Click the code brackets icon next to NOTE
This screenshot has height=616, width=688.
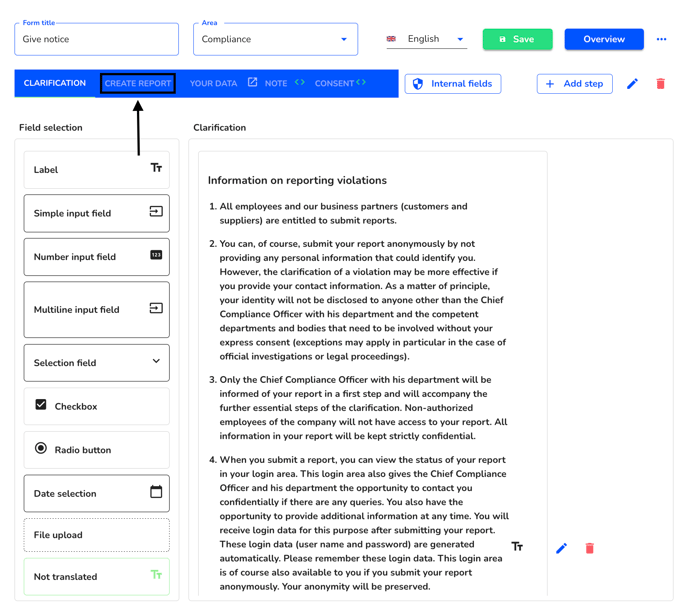coord(300,82)
